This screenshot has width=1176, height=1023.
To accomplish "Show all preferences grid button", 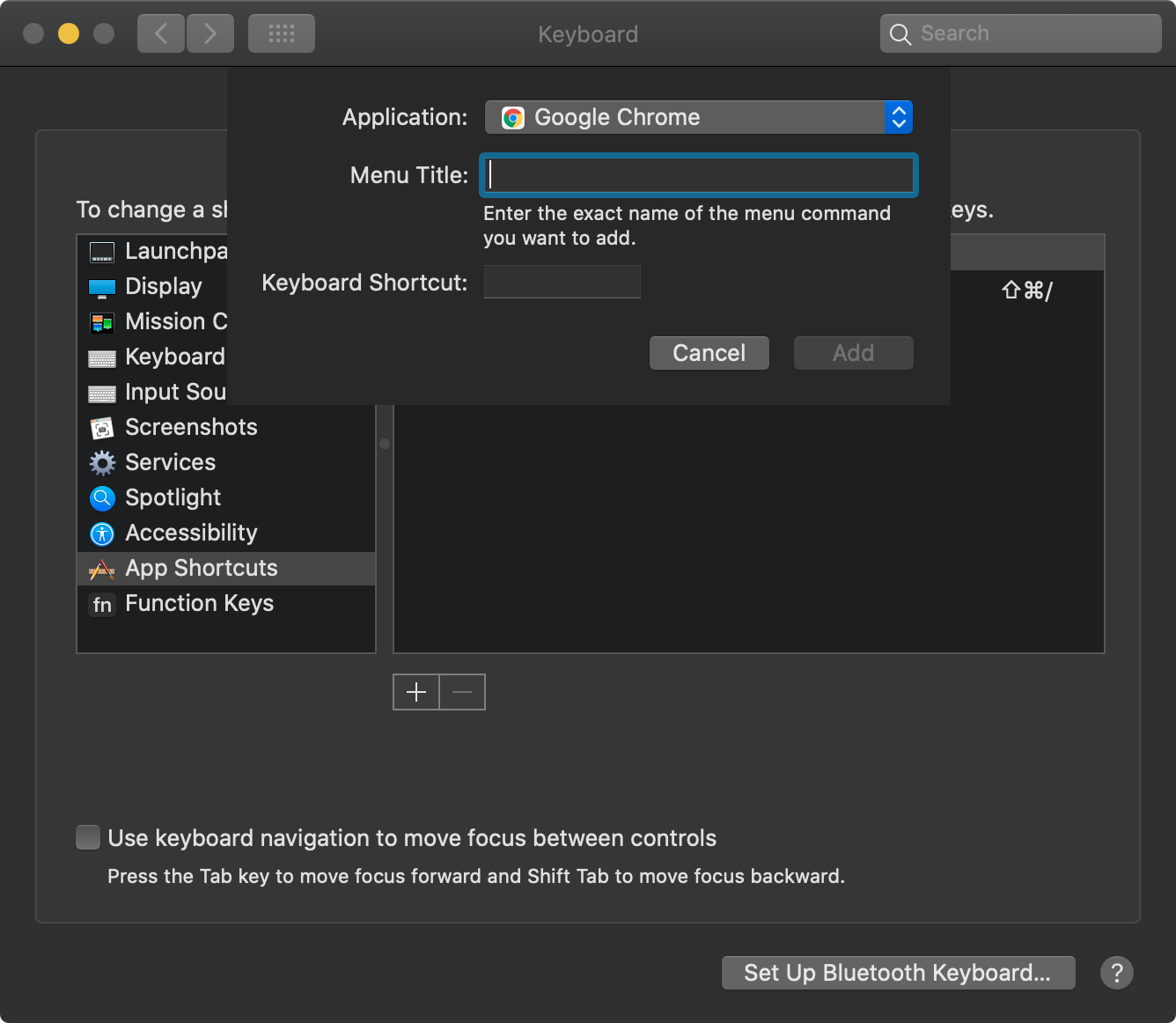I will (282, 33).
